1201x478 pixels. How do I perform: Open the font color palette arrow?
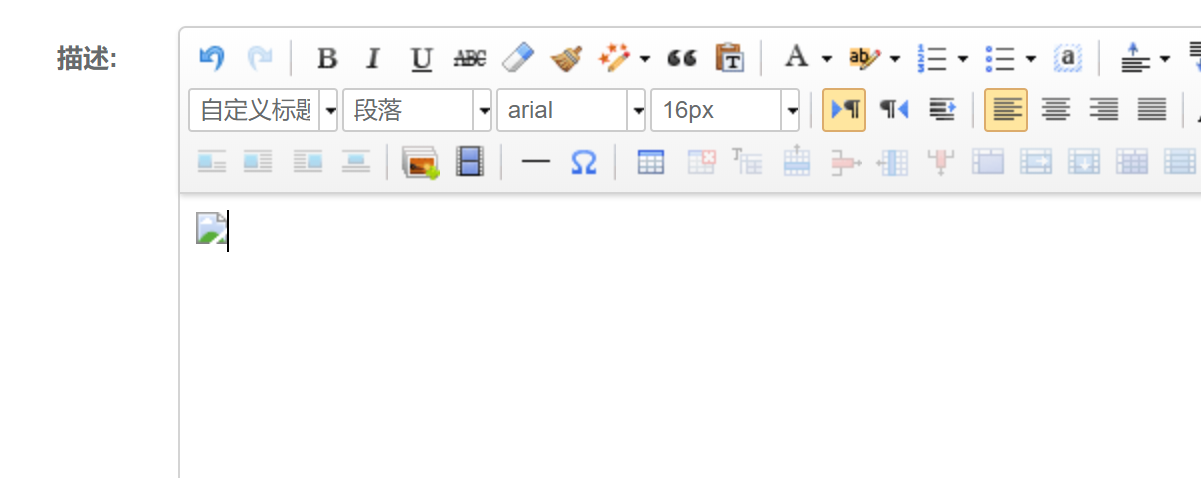click(x=826, y=58)
